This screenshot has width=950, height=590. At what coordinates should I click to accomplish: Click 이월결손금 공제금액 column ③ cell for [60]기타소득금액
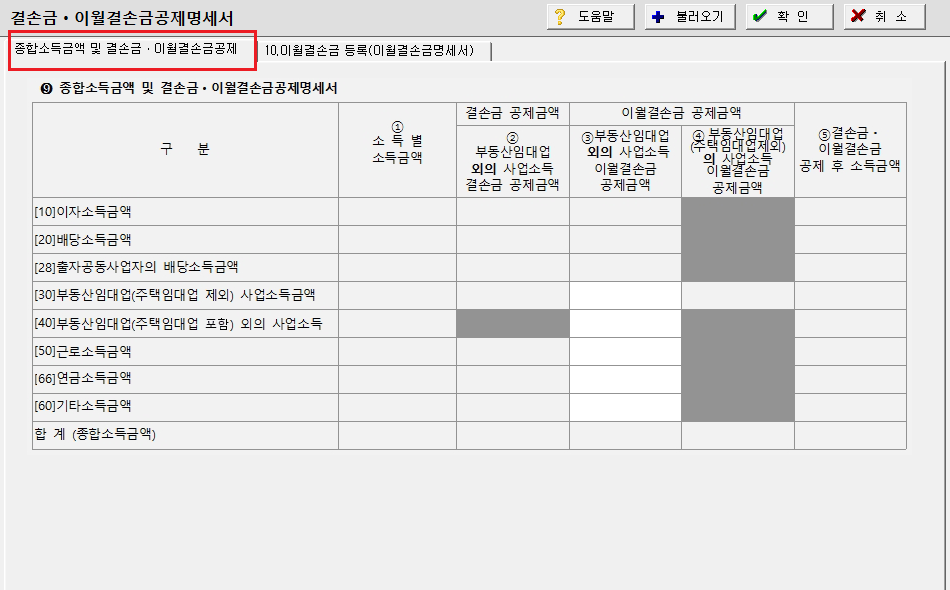point(625,407)
